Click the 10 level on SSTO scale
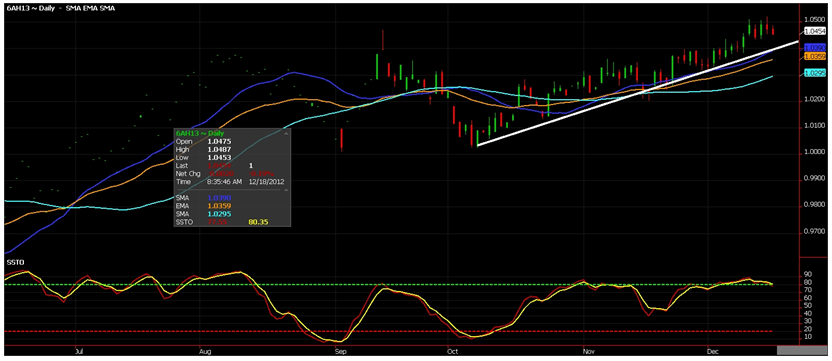The image size is (832, 361). pos(808,337)
